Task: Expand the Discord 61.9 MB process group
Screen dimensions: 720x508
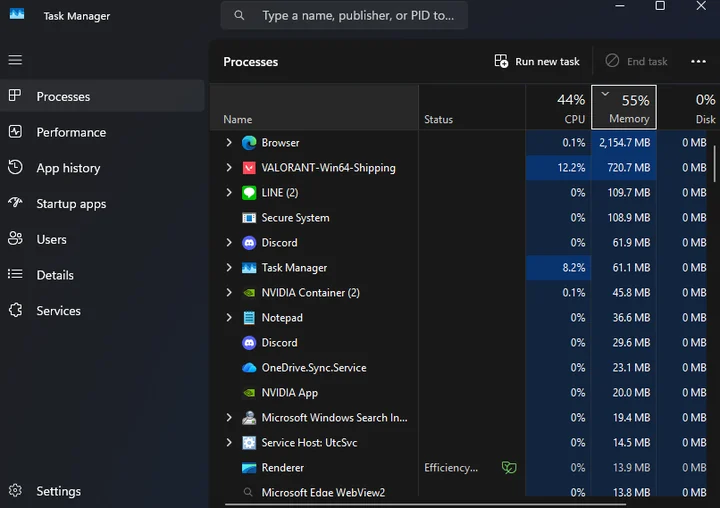Action: pos(229,243)
